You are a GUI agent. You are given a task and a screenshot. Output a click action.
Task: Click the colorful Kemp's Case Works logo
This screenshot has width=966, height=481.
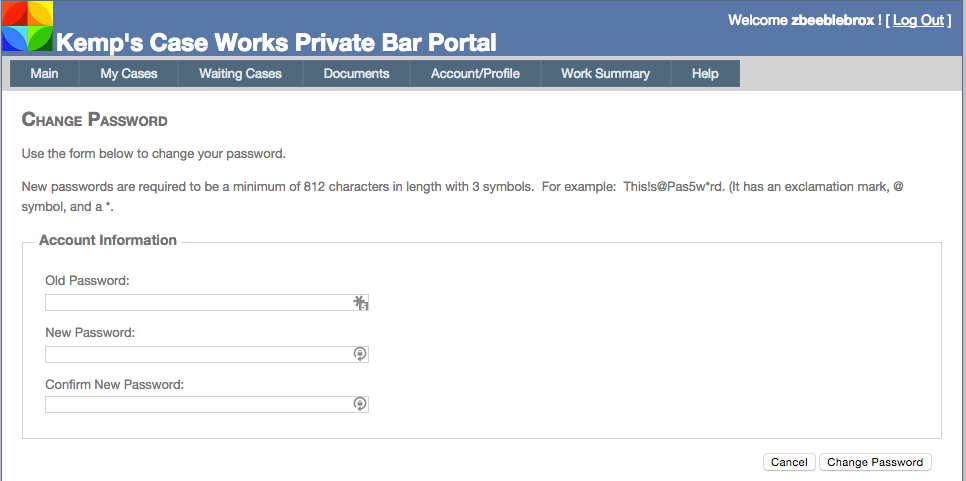click(27, 26)
